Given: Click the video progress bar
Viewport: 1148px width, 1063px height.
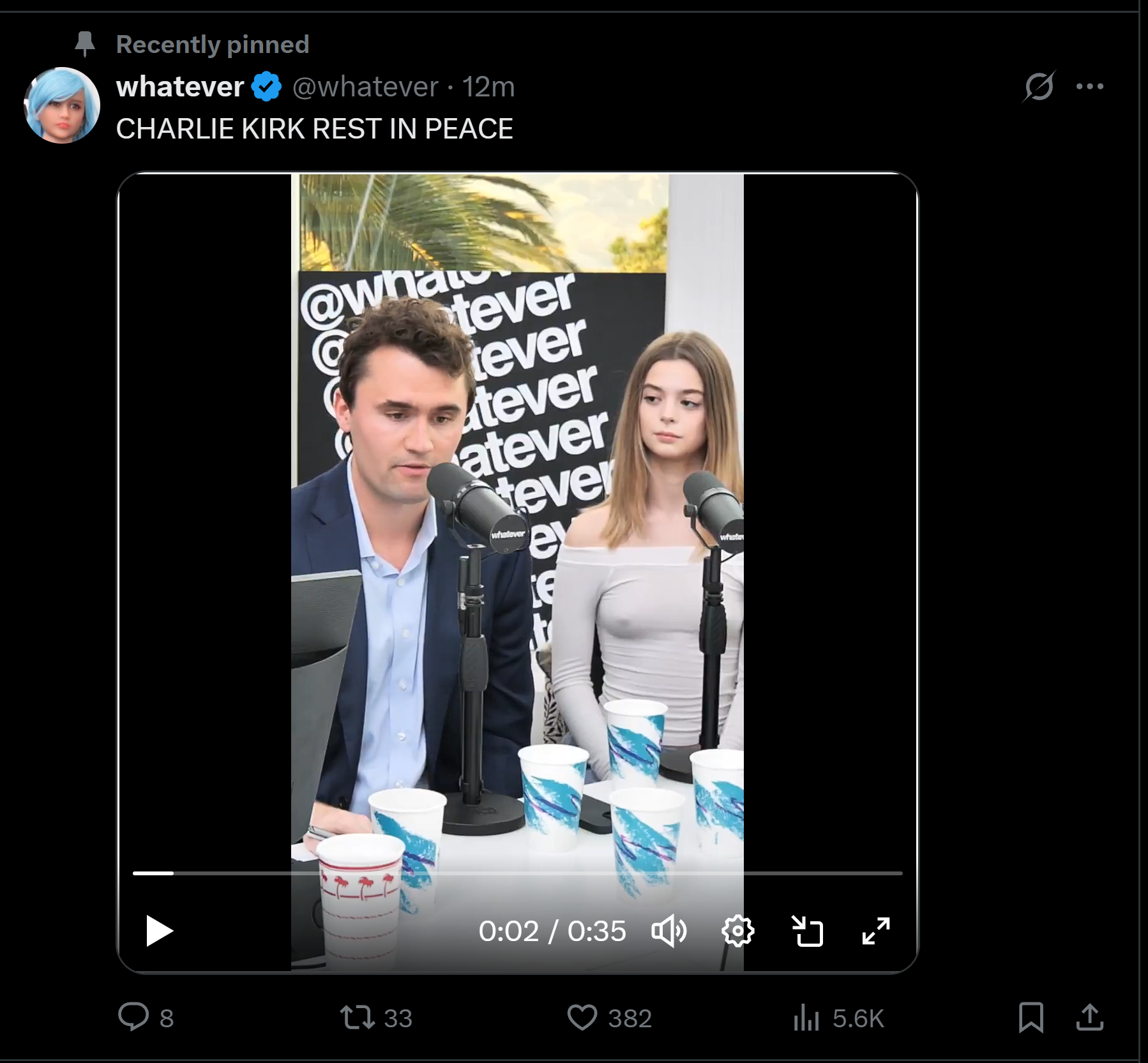Looking at the screenshot, I should pyautogui.click(x=517, y=873).
